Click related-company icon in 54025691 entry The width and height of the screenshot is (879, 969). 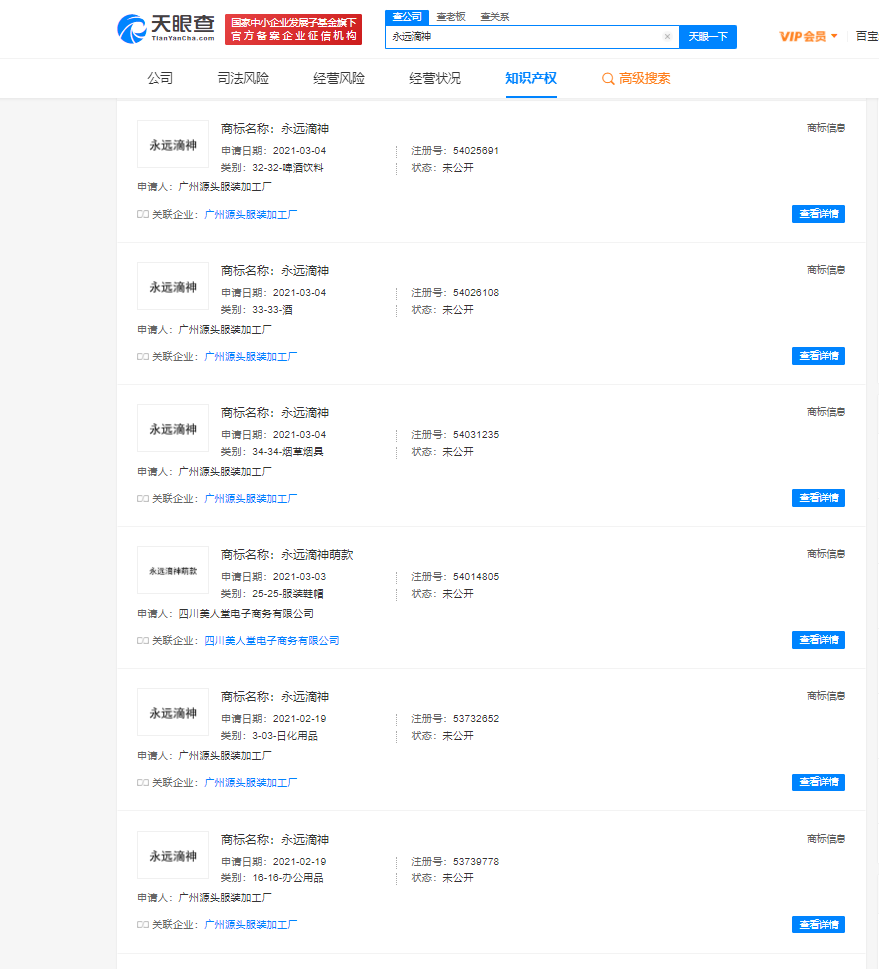143,214
